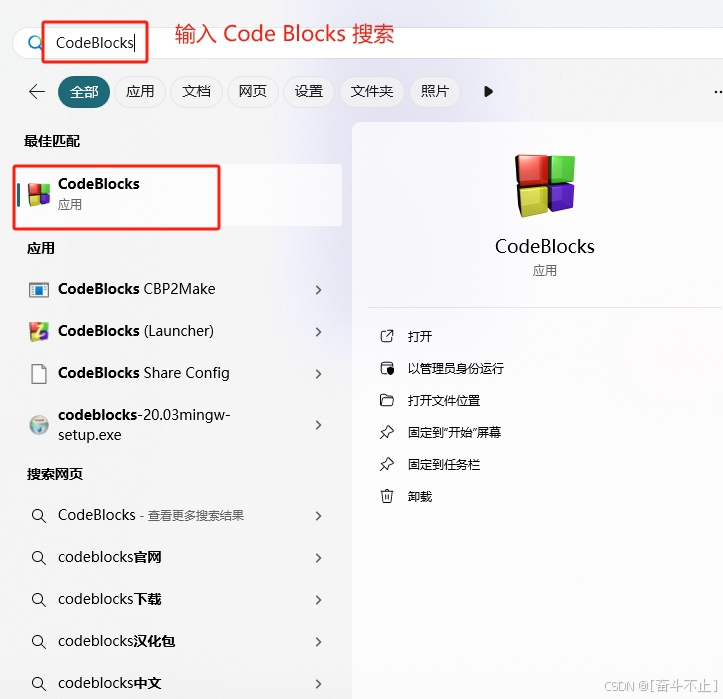Expand CodeBlocks (Launcher) chevron
Screen dimensions: 723x699
(318, 332)
